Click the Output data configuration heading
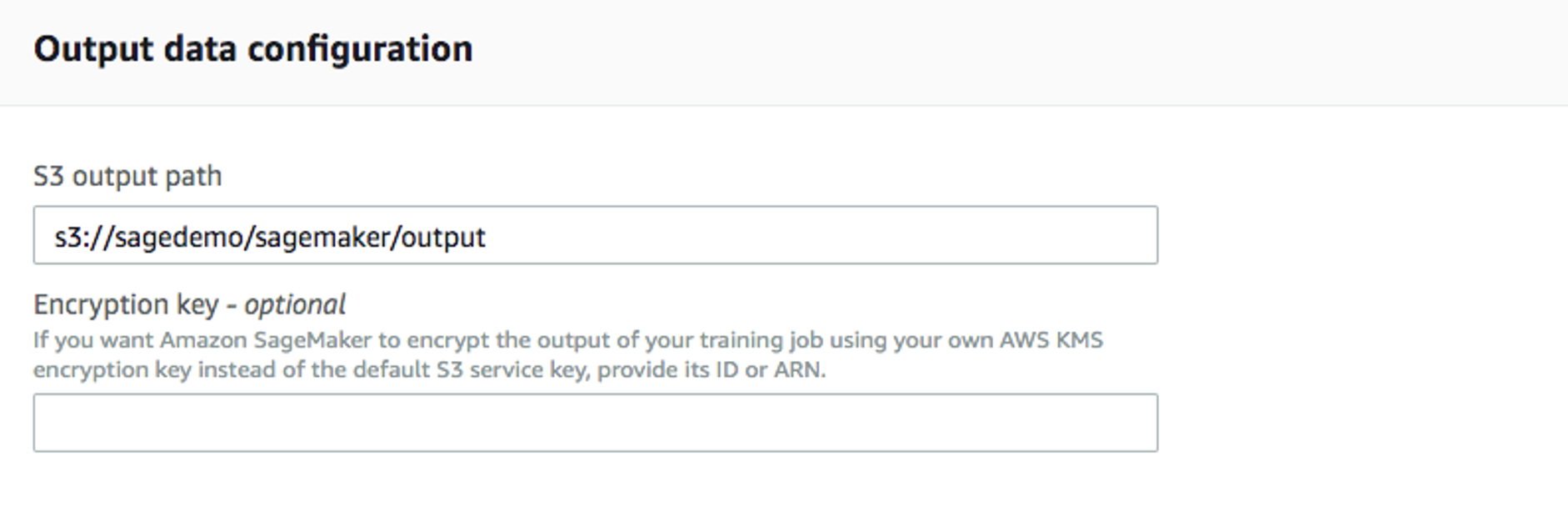This screenshot has height=507, width=1568. [x=253, y=49]
